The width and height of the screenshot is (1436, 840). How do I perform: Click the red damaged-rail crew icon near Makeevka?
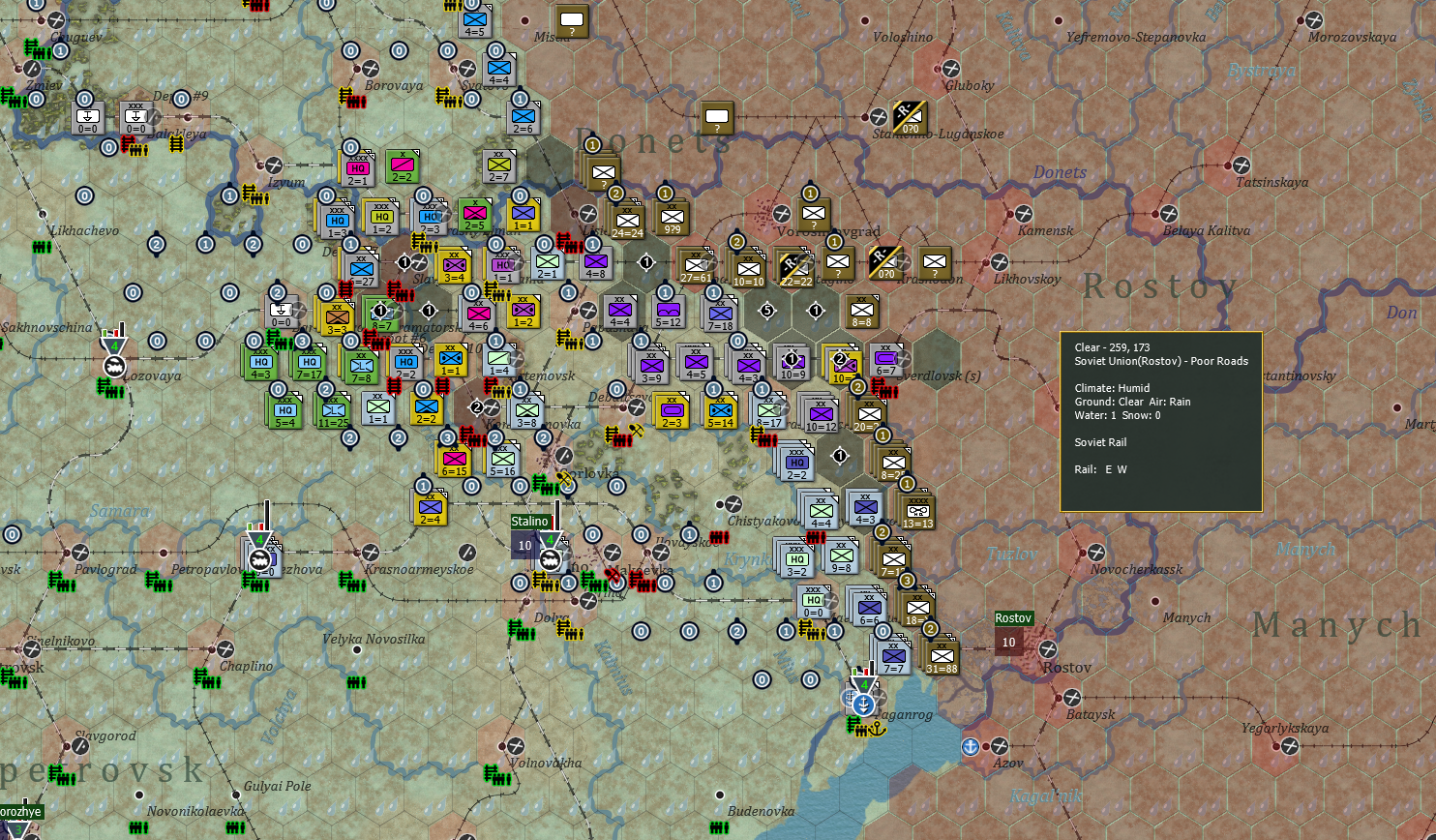643,581
